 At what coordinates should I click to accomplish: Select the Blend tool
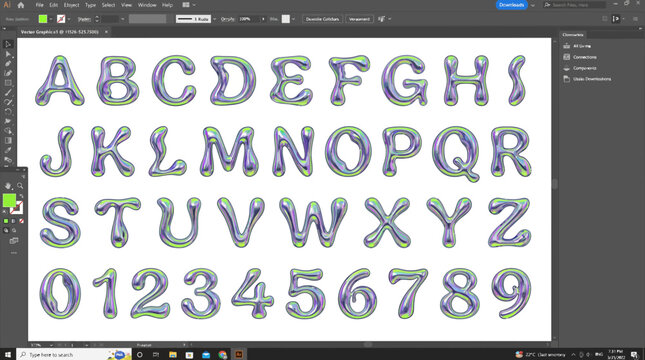[x=8, y=160]
